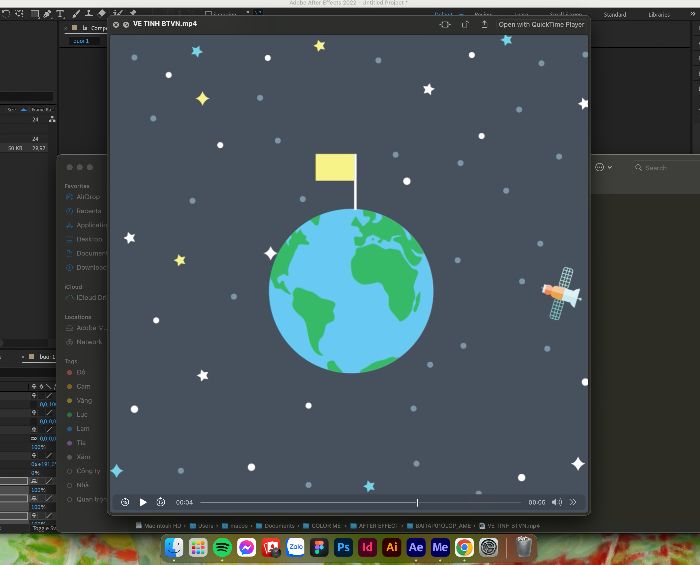Select the Pen tool in After Effects
700x565 pixels.
point(47,13)
